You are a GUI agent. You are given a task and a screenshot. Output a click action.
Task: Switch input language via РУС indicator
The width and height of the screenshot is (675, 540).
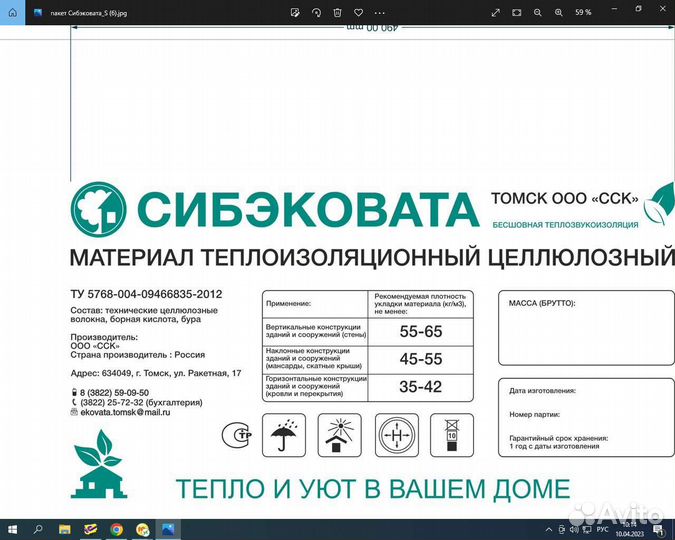[602, 530]
